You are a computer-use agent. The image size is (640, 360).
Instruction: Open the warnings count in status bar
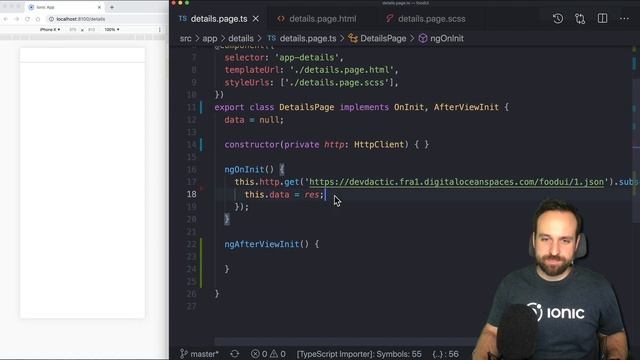(278, 354)
